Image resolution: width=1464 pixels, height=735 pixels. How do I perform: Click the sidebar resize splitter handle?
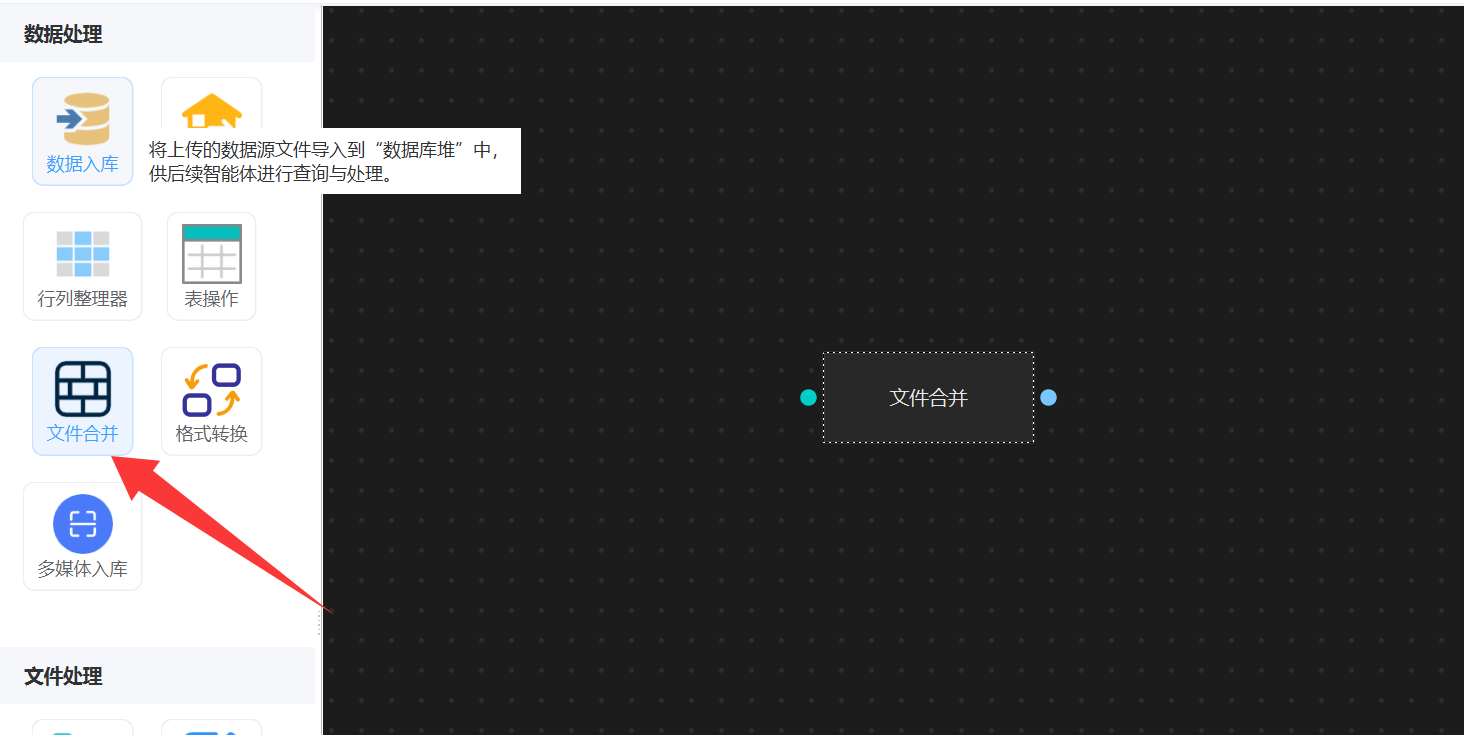(x=319, y=622)
